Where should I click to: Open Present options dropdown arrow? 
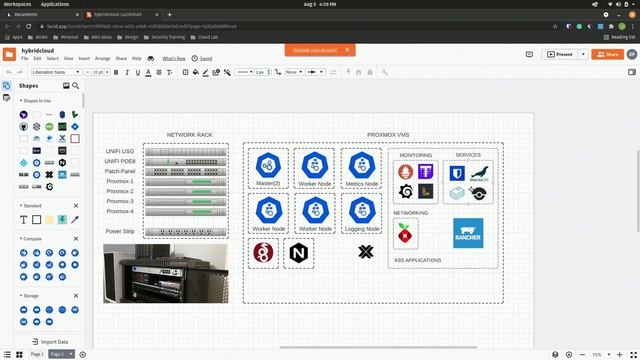coord(583,54)
